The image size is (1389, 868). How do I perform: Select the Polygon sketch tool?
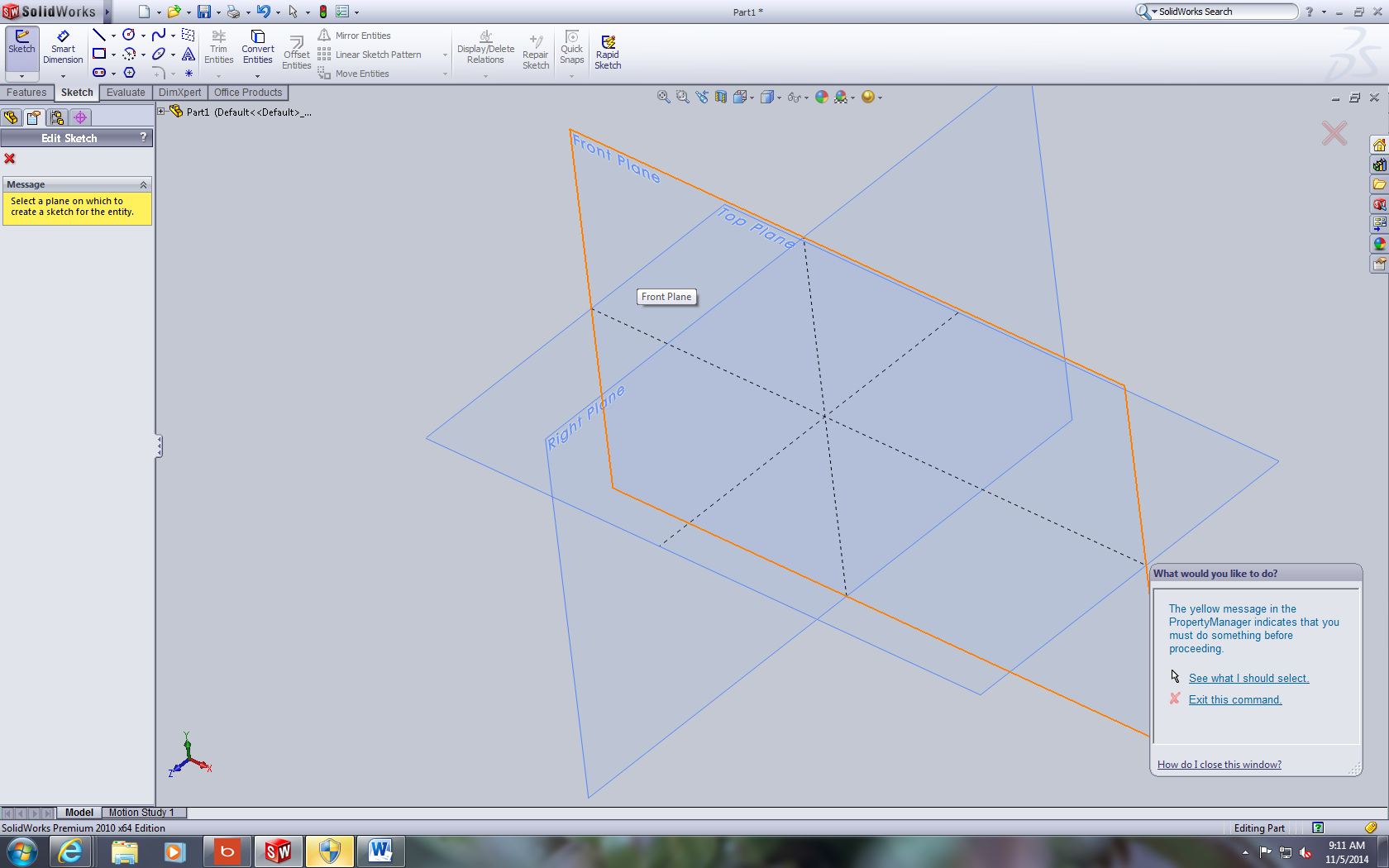(x=129, y=73)
